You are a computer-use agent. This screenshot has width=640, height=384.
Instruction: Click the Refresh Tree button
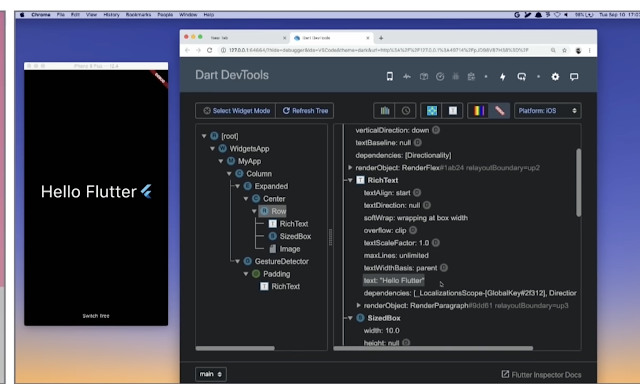pyautogui.click(x=305, y=111)
